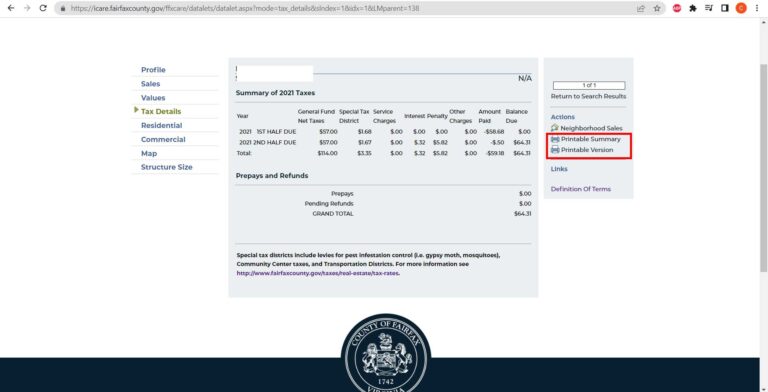Click the 'Balance Due' column header
This screenshot has height=392, width=768.
(516, 116)
